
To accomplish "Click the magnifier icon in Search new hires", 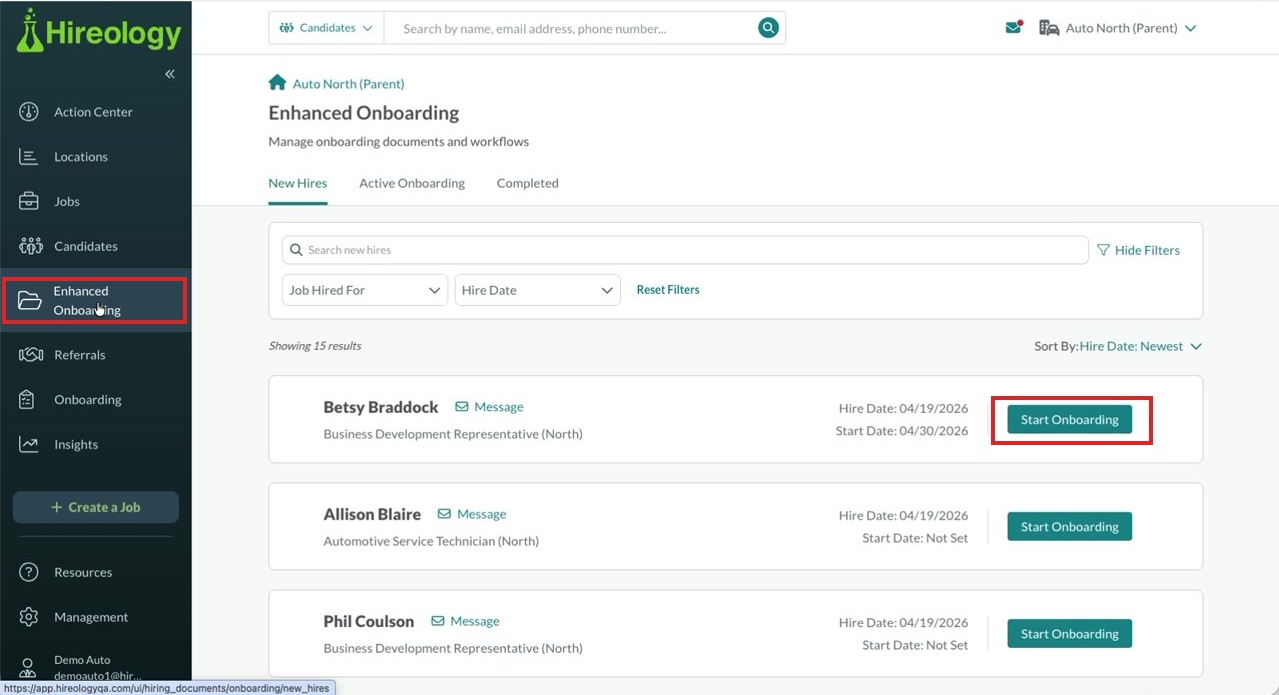I will (297, 250).
